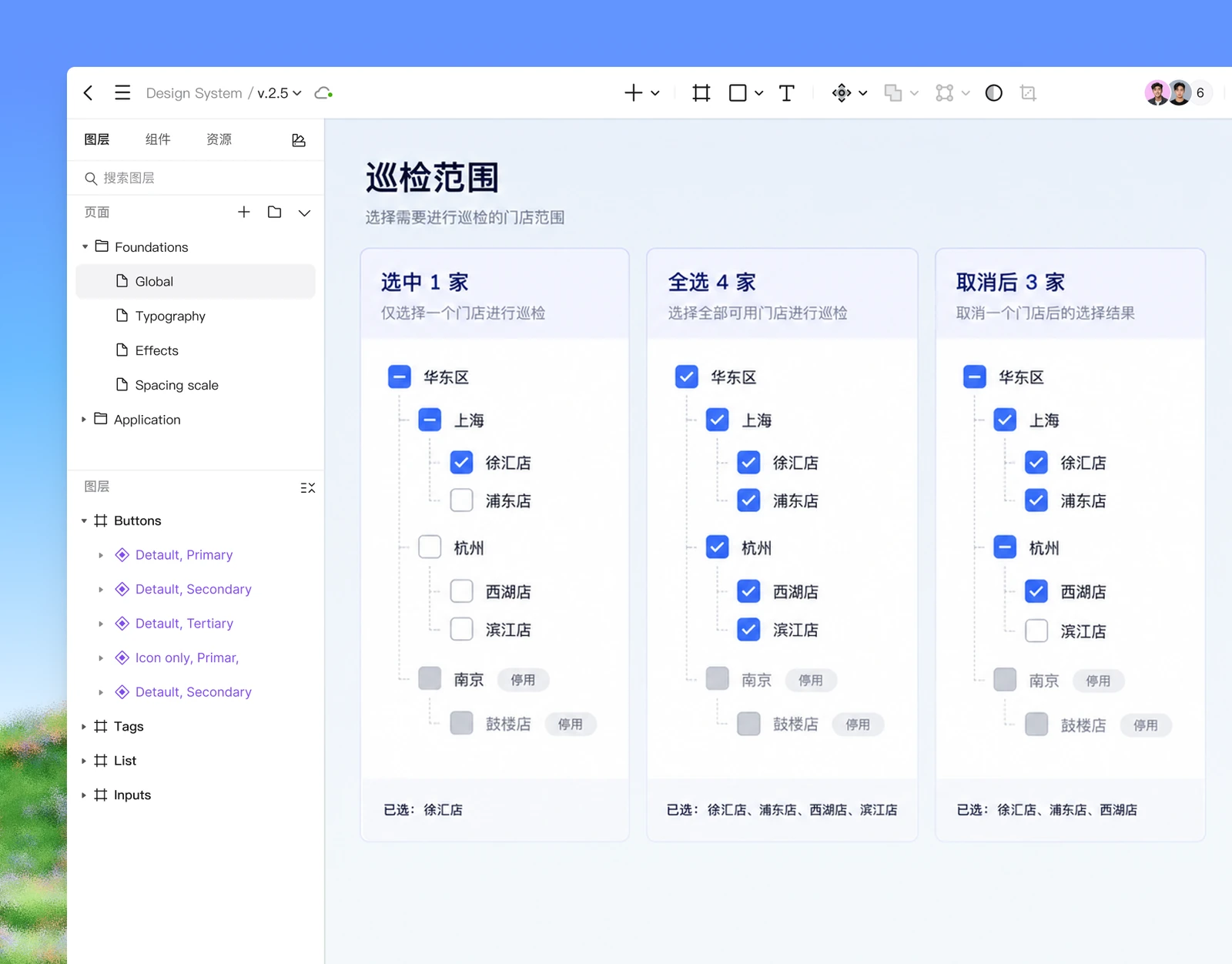Select the Frame tool in toolbar
This screenshot has width=1232, height=964.
(x=701, y=93)
